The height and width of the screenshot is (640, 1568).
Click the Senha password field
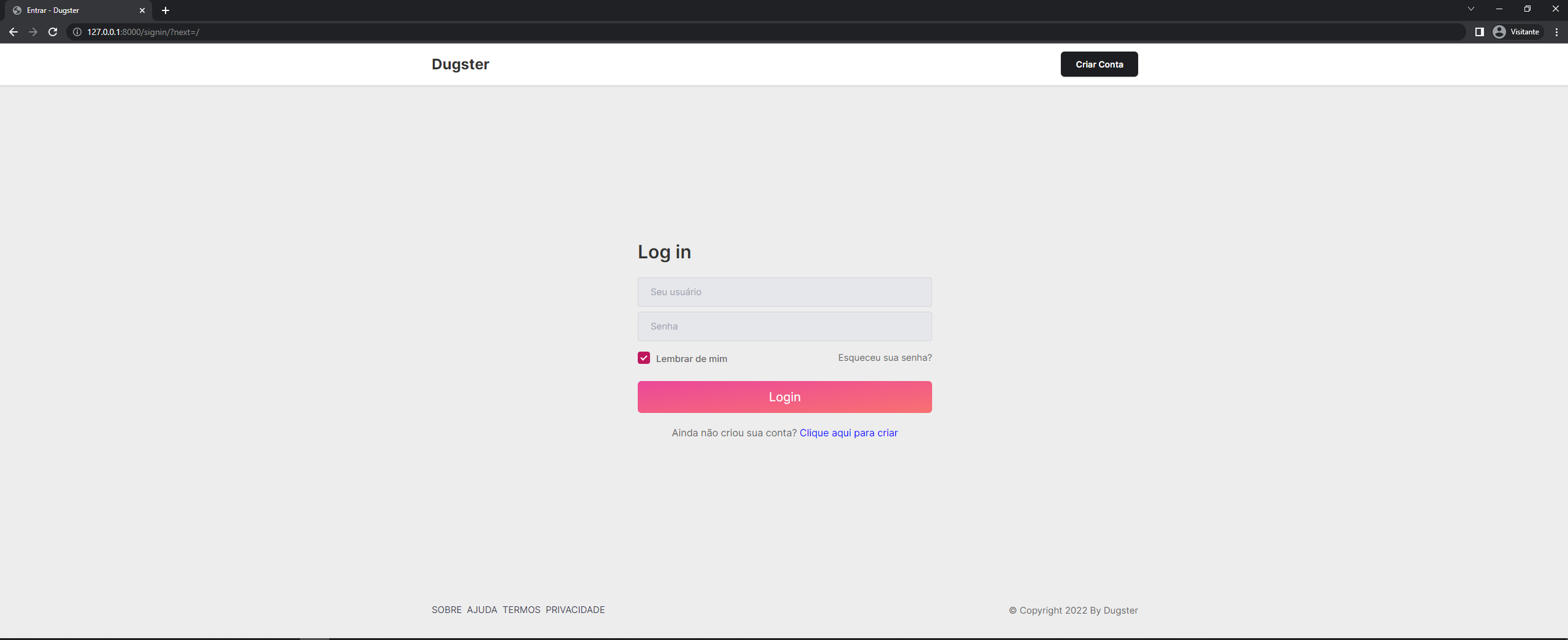coord(784,326)
